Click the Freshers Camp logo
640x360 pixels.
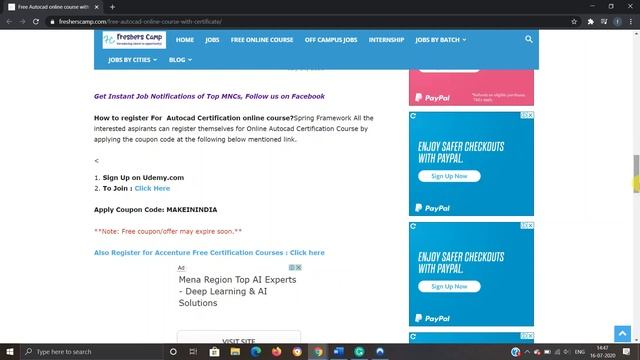click(x=134, y=40)
